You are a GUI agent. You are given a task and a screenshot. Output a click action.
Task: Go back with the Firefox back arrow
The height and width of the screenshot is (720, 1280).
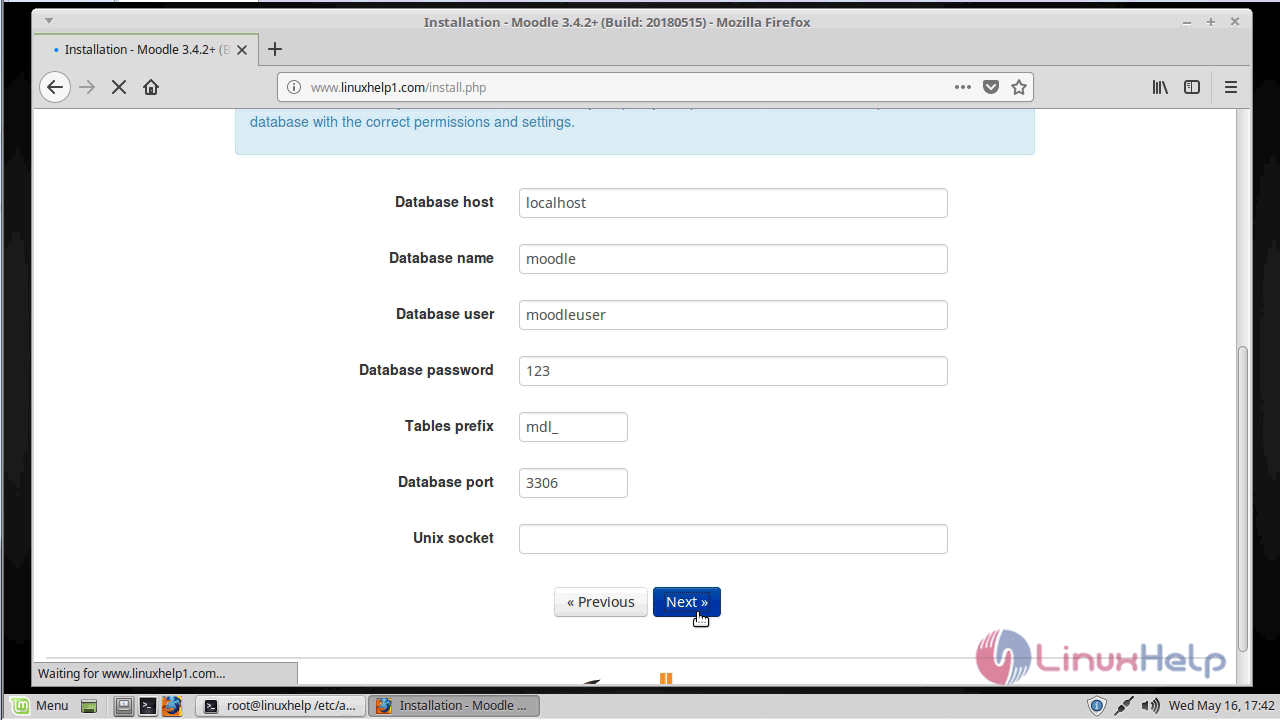[55, 87]
